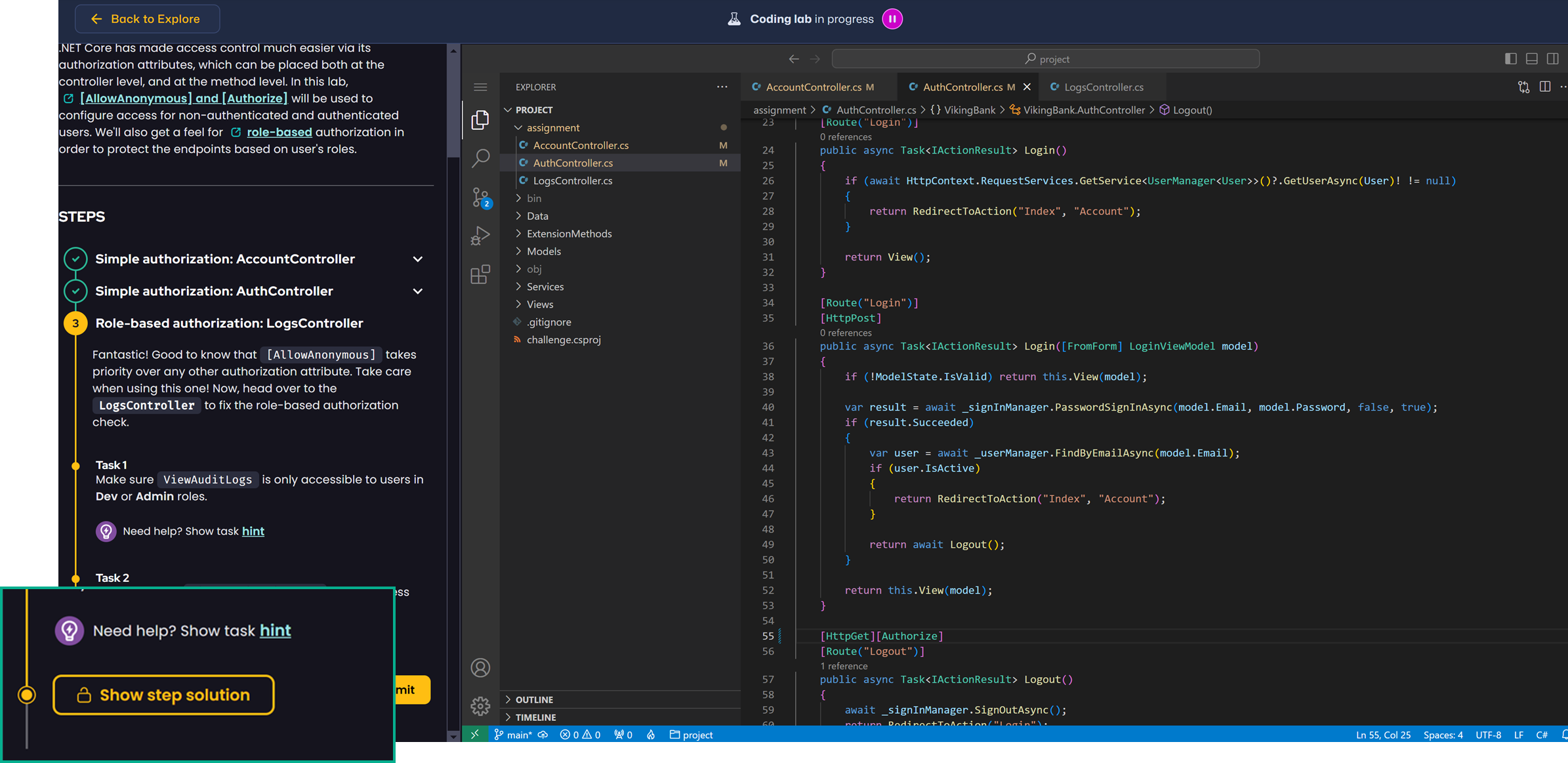Viewport: 1568px width, 763px height.
Task: Open Source Control with two pending changes
Action: pos(482,197)
